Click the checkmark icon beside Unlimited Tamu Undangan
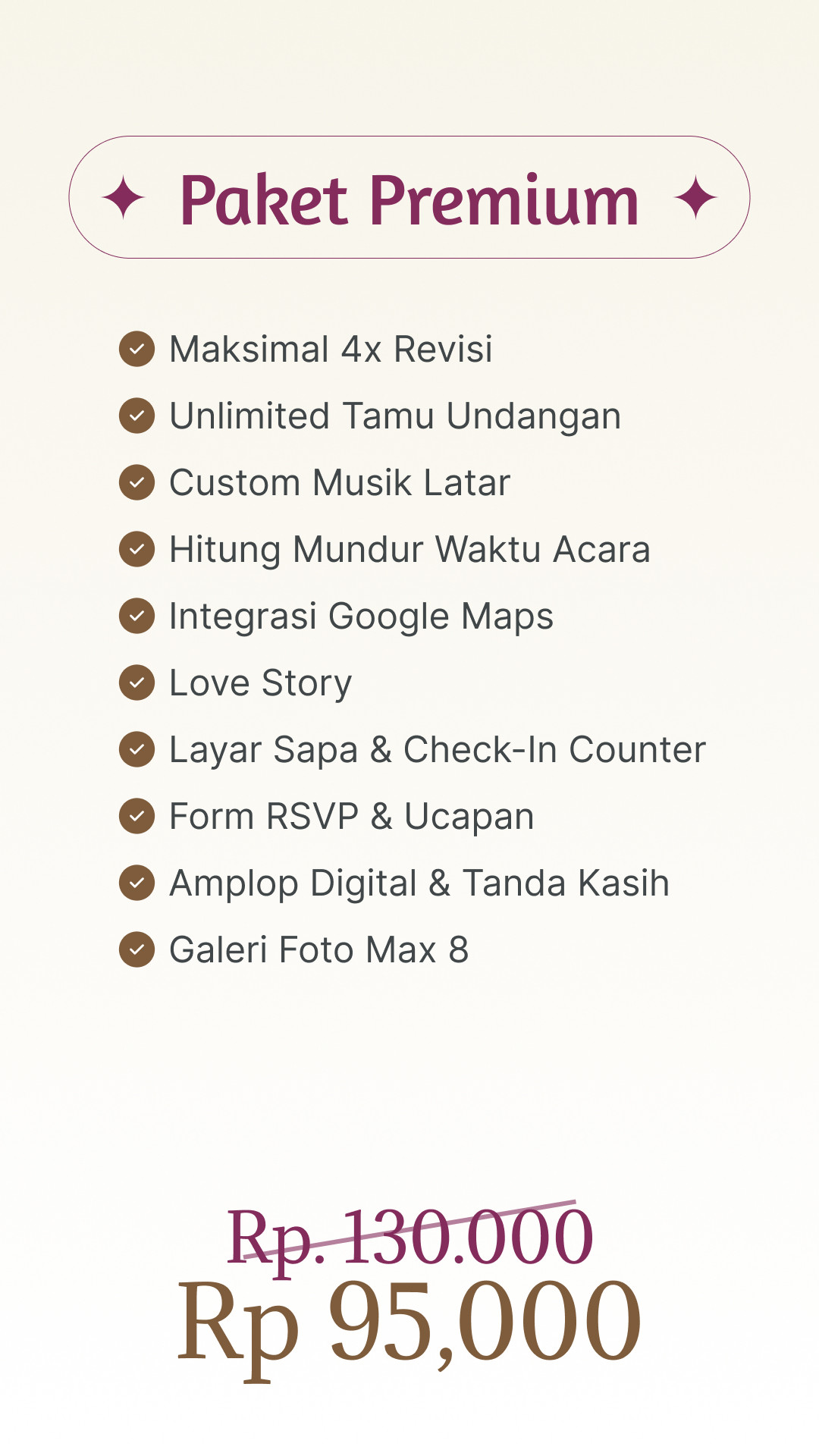This screenshot has width=819, height=1456. [x=137, y=416]
